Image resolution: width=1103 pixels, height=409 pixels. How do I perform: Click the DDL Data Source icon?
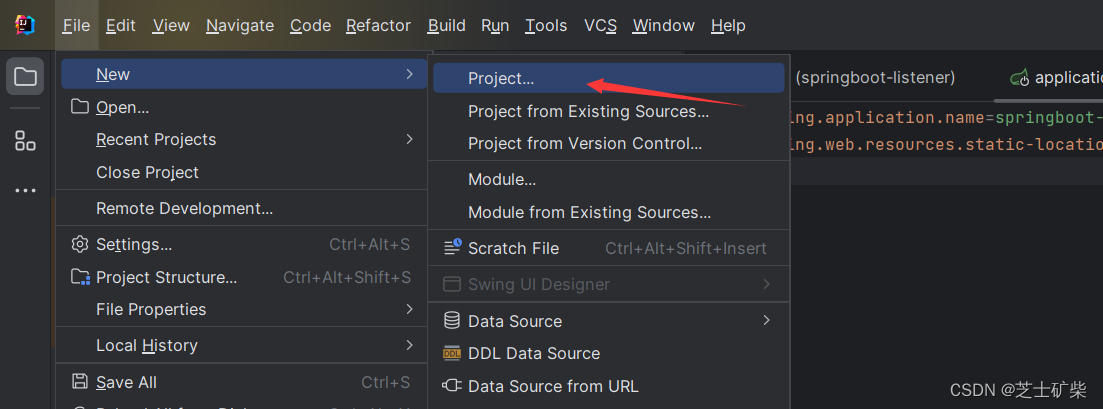(452, 353)
